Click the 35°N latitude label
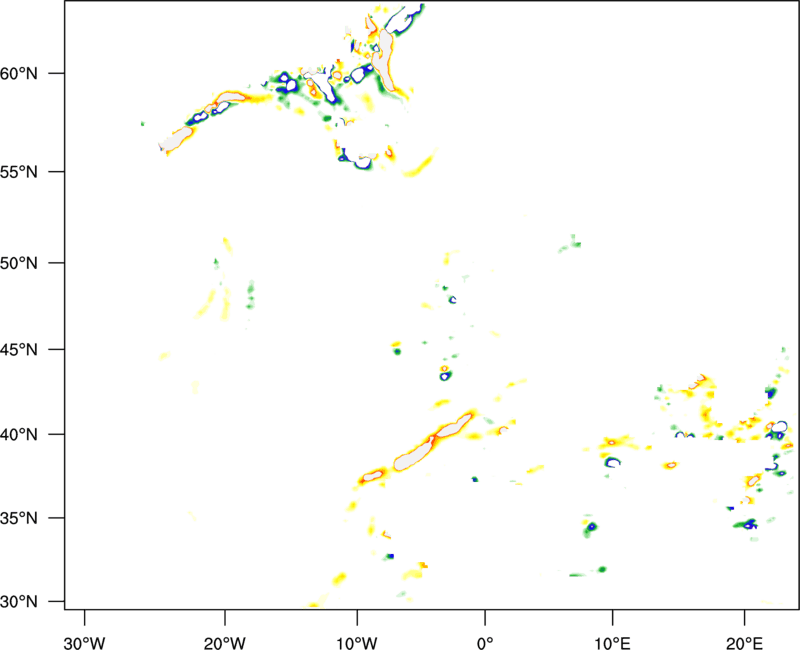The width and height of the screenshot is (800, 650). pos(19,518)
